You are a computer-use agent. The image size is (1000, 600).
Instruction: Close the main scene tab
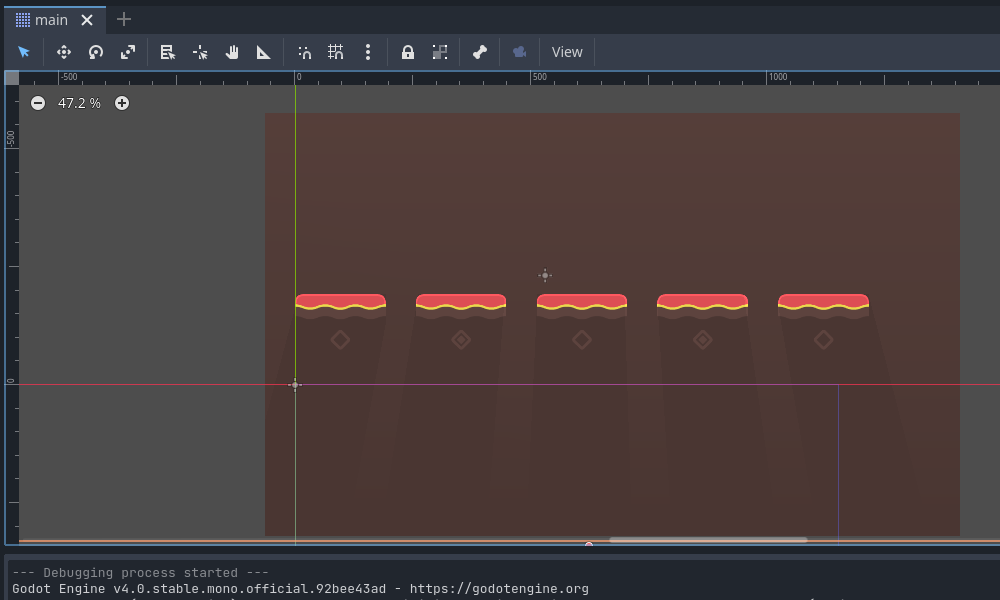87,20
